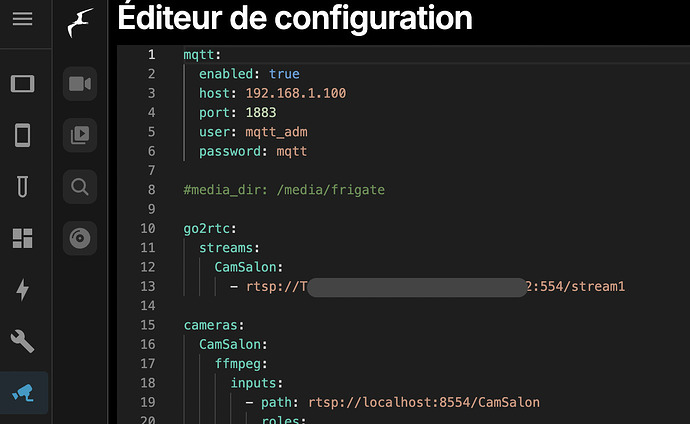690x424 pixels.
Task: Open Frigate exports disc icon
Action: [78, 238]
